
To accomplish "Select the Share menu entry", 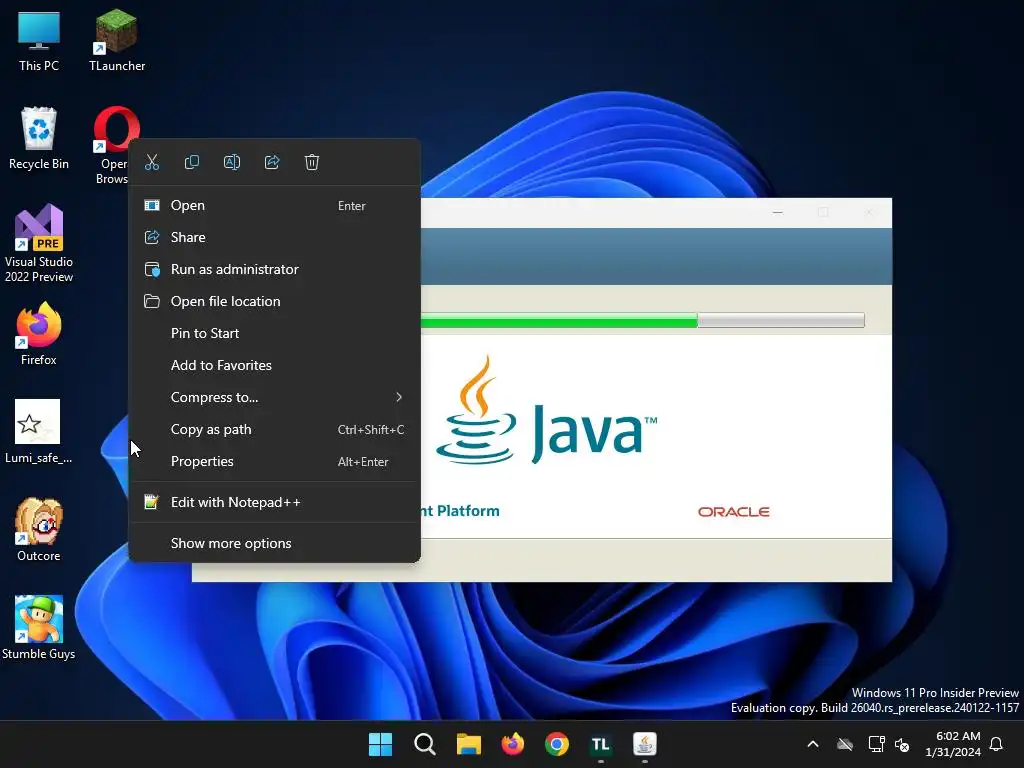I will 274,237.
